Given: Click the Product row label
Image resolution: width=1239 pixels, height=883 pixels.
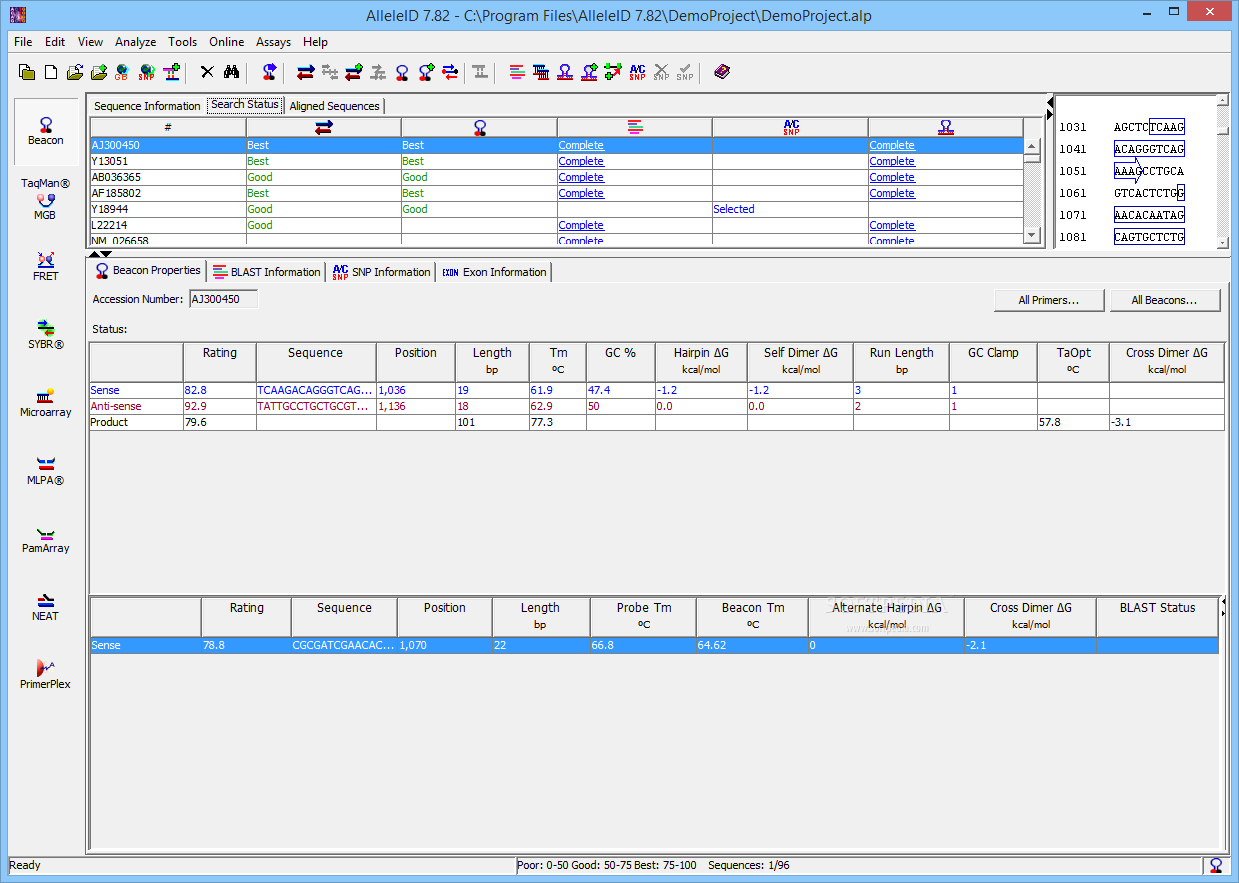Looking at the screenshot, I should 109,422.
